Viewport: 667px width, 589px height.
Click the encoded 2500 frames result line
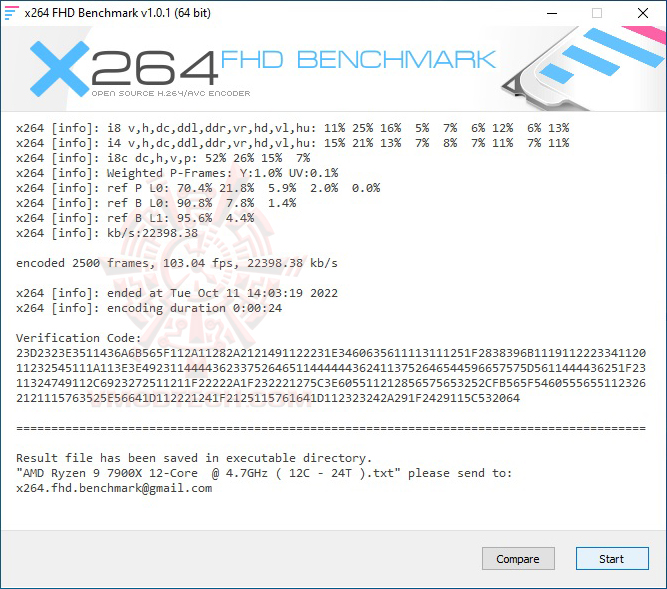tap(177, 263)
